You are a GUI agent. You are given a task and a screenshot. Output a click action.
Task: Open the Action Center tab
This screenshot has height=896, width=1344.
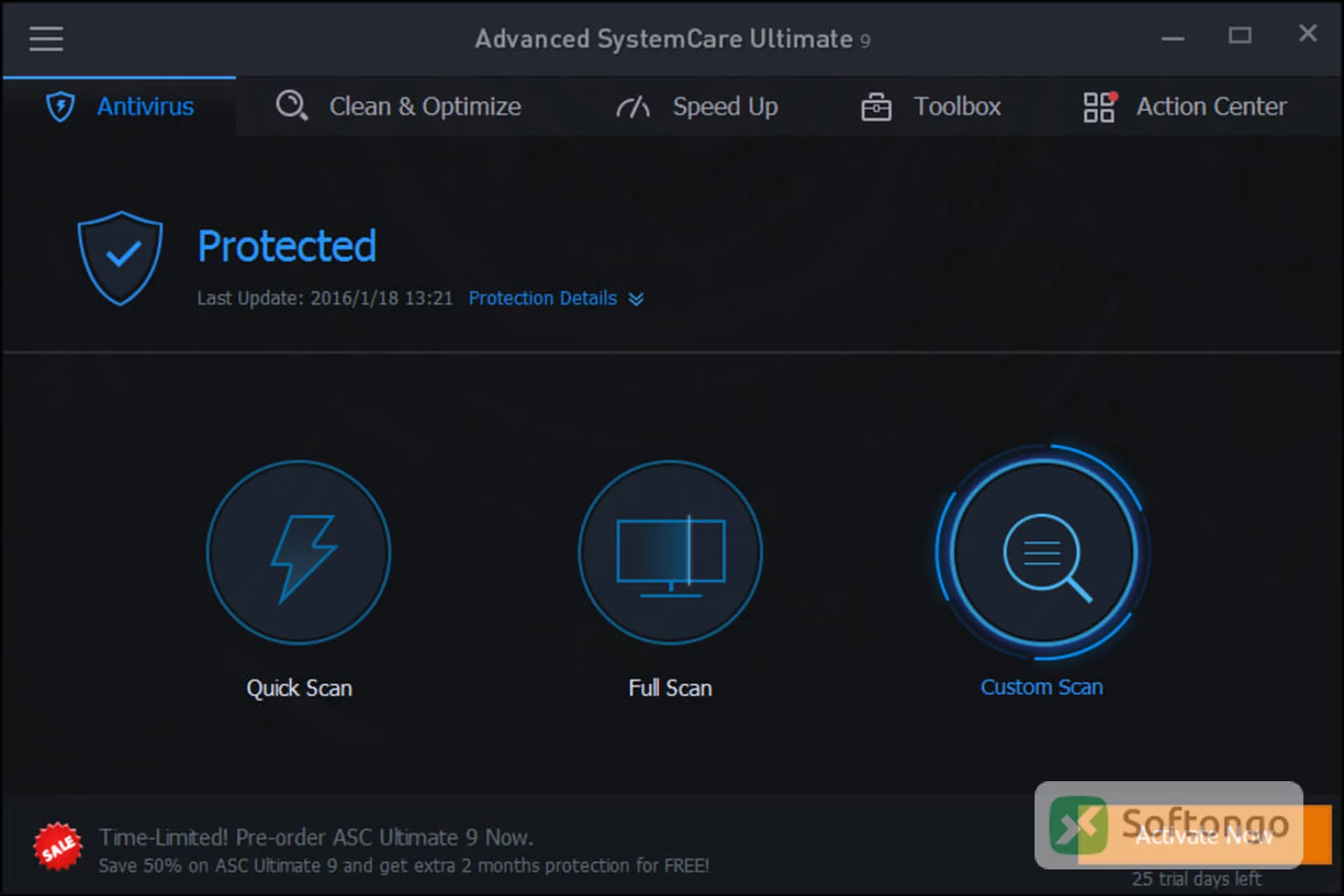(x=1185, y=106)
